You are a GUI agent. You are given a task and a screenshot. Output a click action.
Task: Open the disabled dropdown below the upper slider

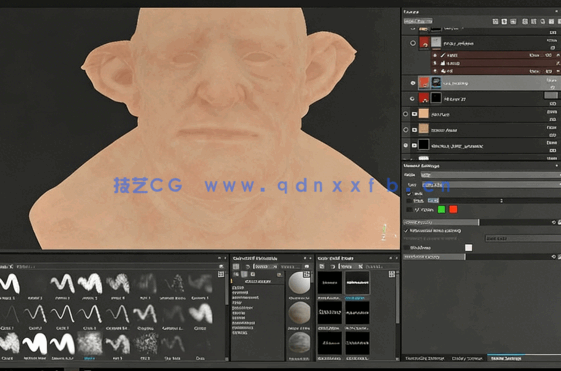coord(523,238)
